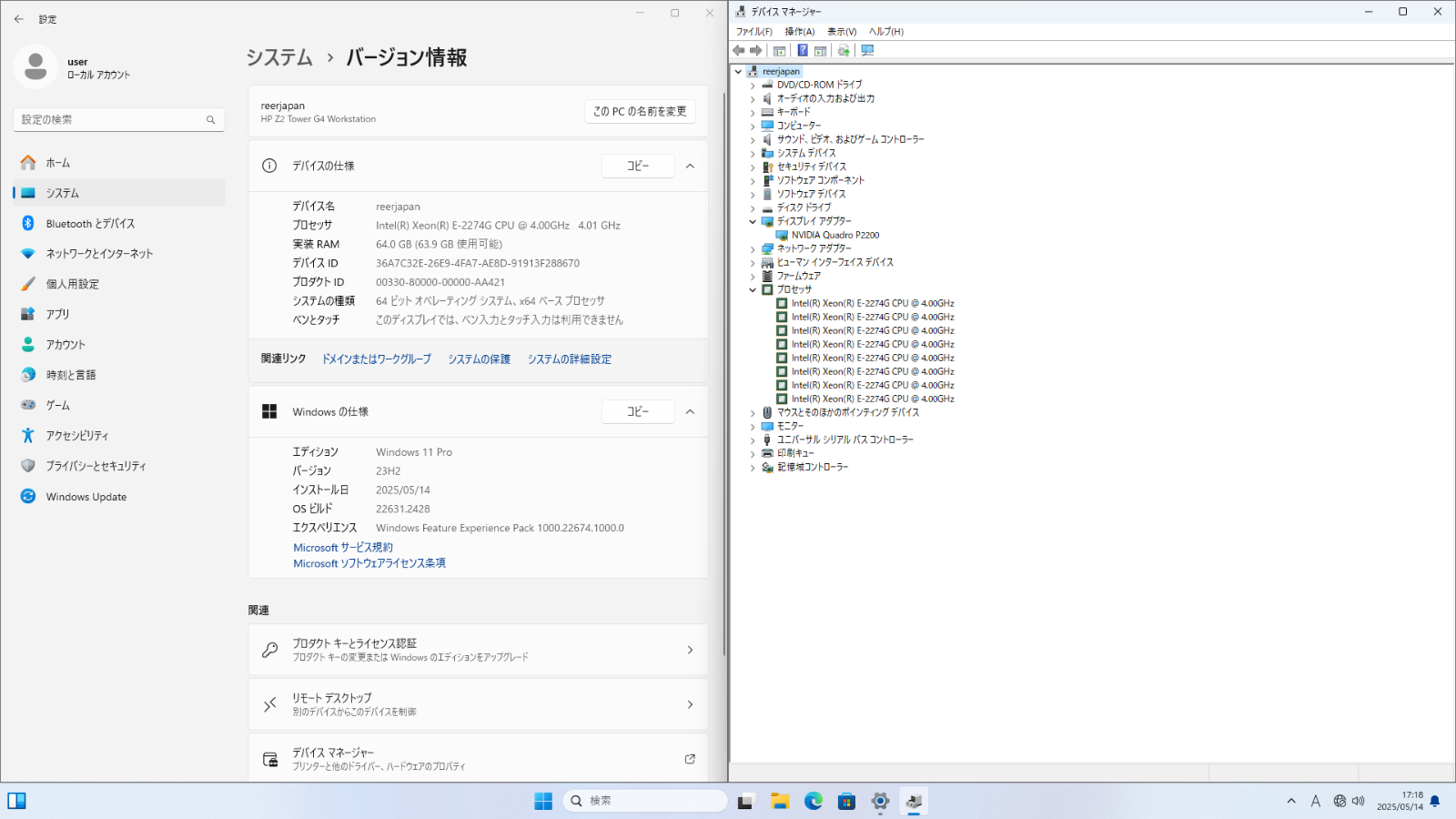This screenshot has width=1456, height=819.
Task: Open プロダクト キーとライセンス認証 settings
Action: pos(478,650)
